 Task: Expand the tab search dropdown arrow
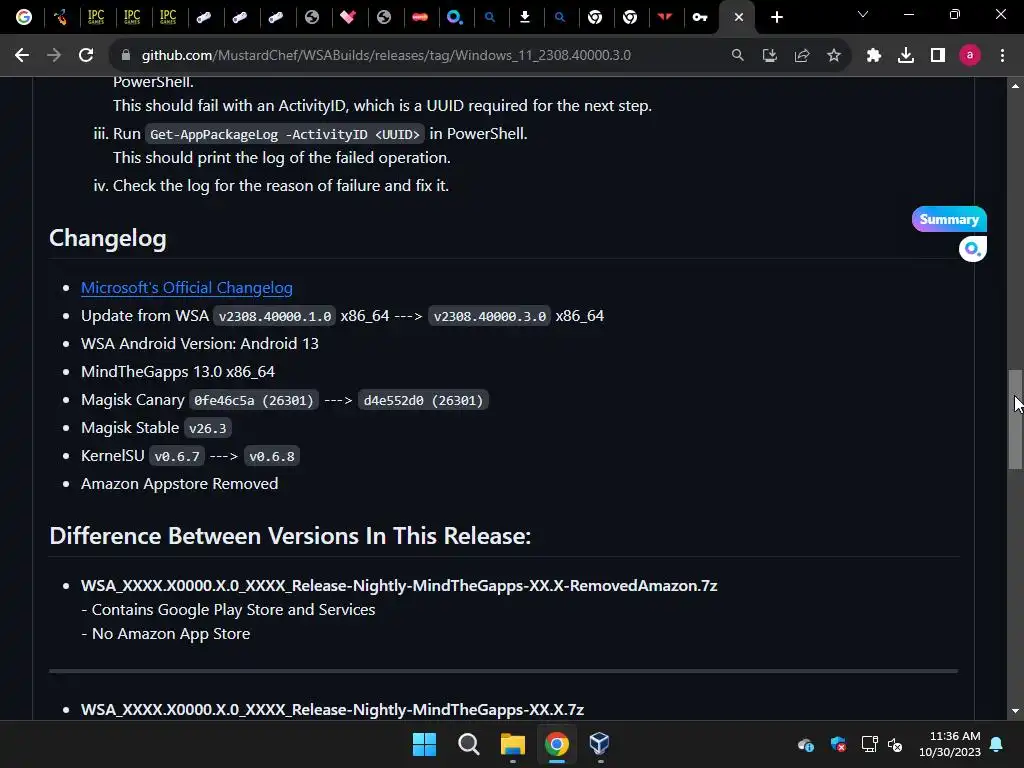pos(863,14)
